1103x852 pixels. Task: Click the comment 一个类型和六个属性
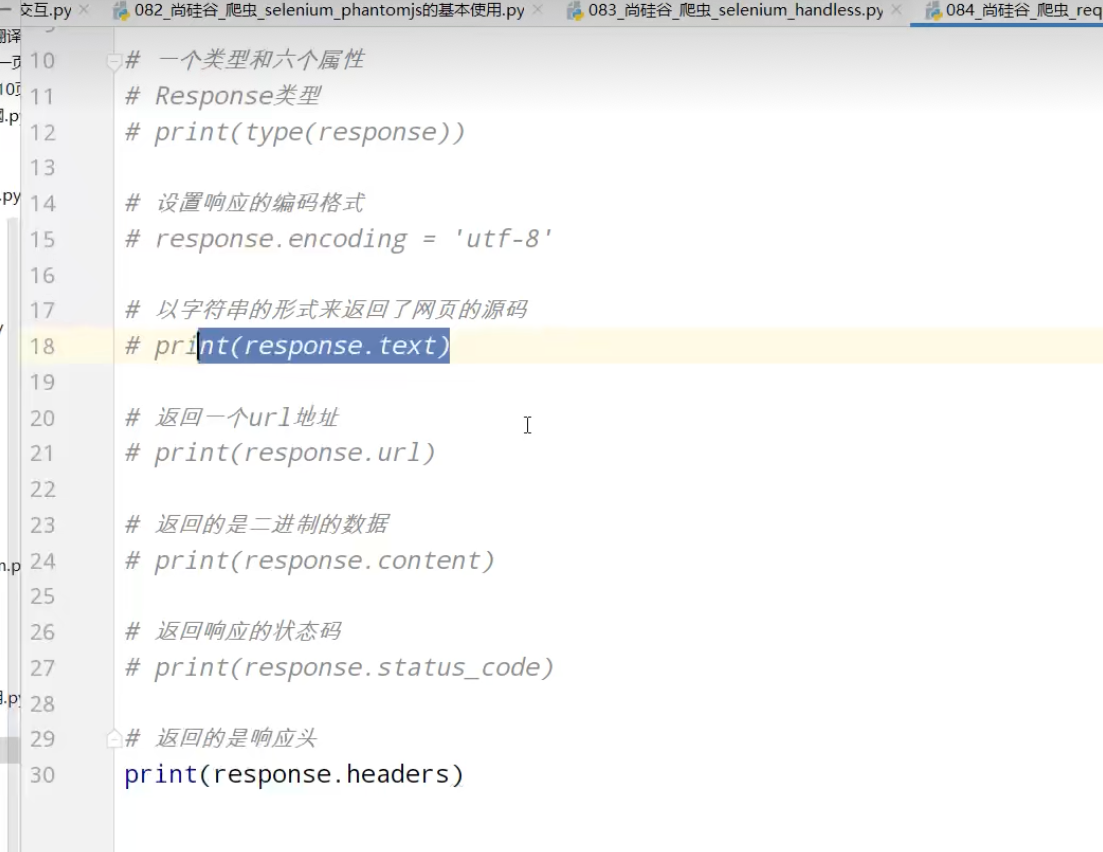(x=245, y=60)
